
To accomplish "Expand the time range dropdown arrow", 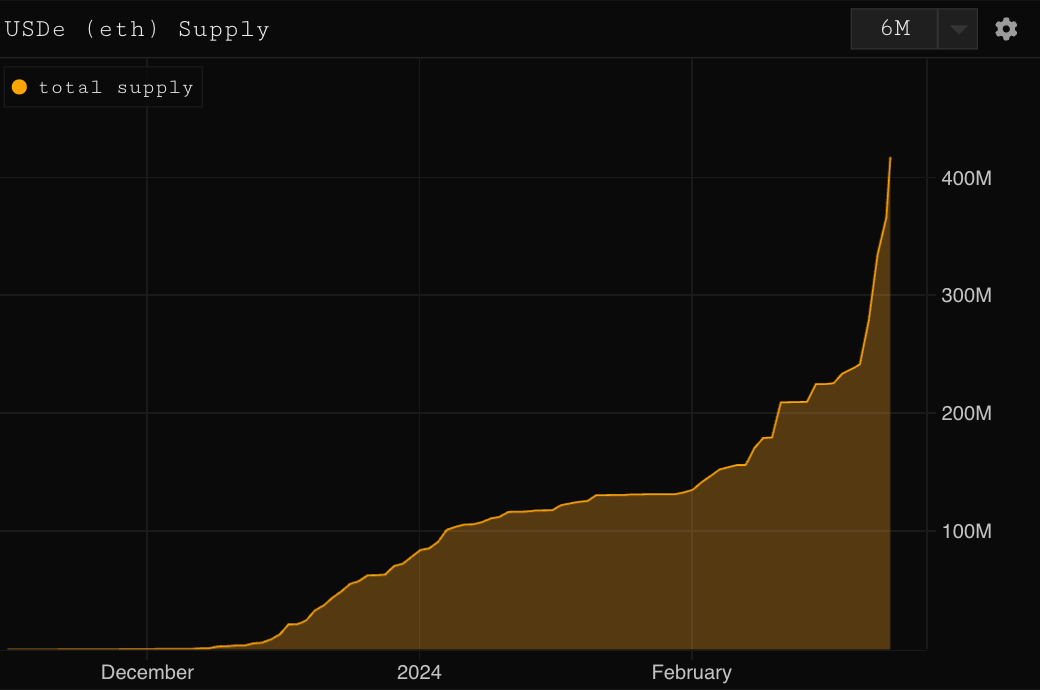I will [x=958, y=29].
